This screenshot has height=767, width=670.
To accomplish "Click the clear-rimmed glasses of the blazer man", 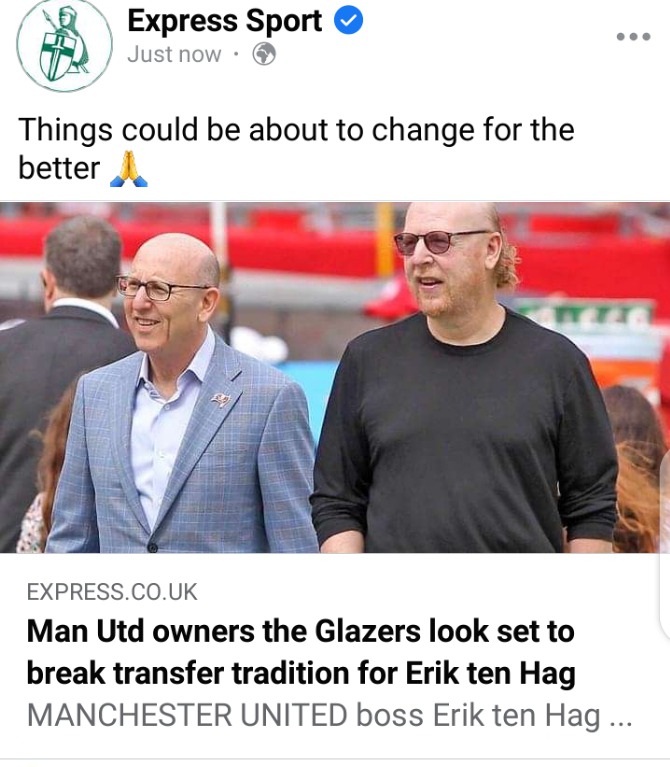I will (x=161, y=289).
